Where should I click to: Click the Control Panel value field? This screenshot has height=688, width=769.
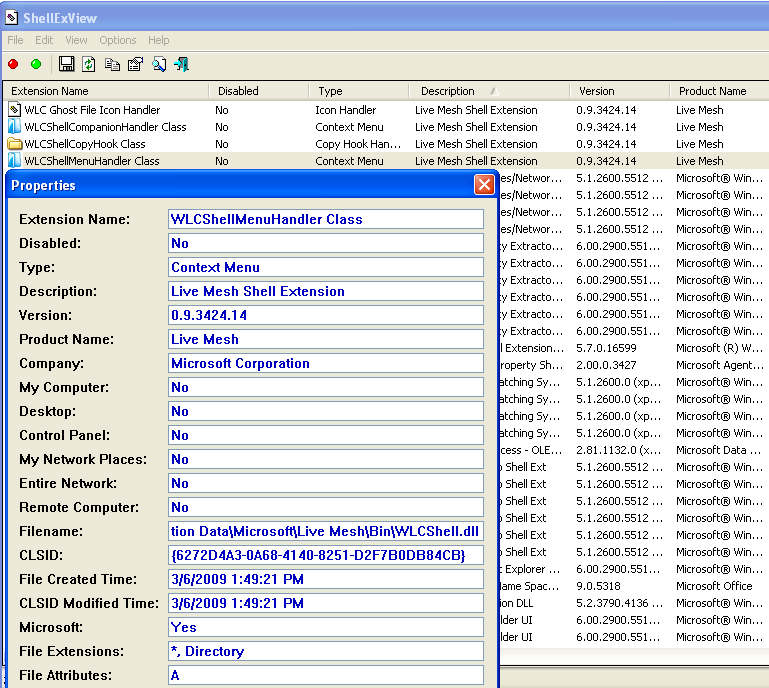point(326,435)
